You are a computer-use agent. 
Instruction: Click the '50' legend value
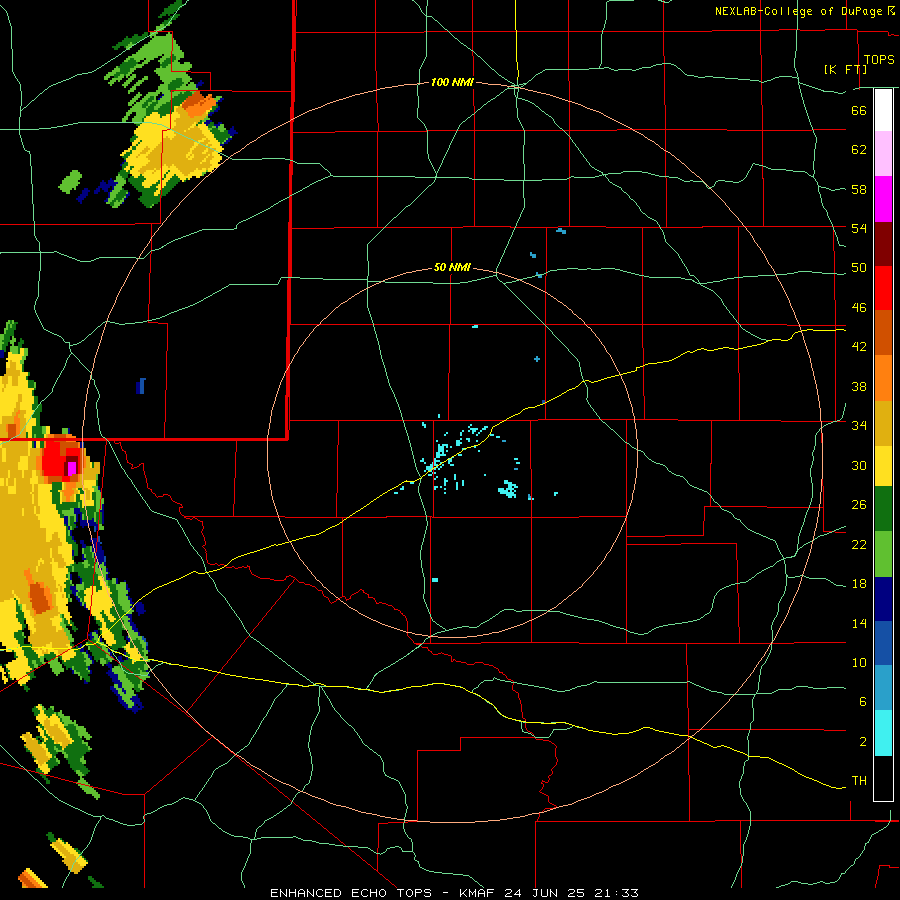[859, 267]
